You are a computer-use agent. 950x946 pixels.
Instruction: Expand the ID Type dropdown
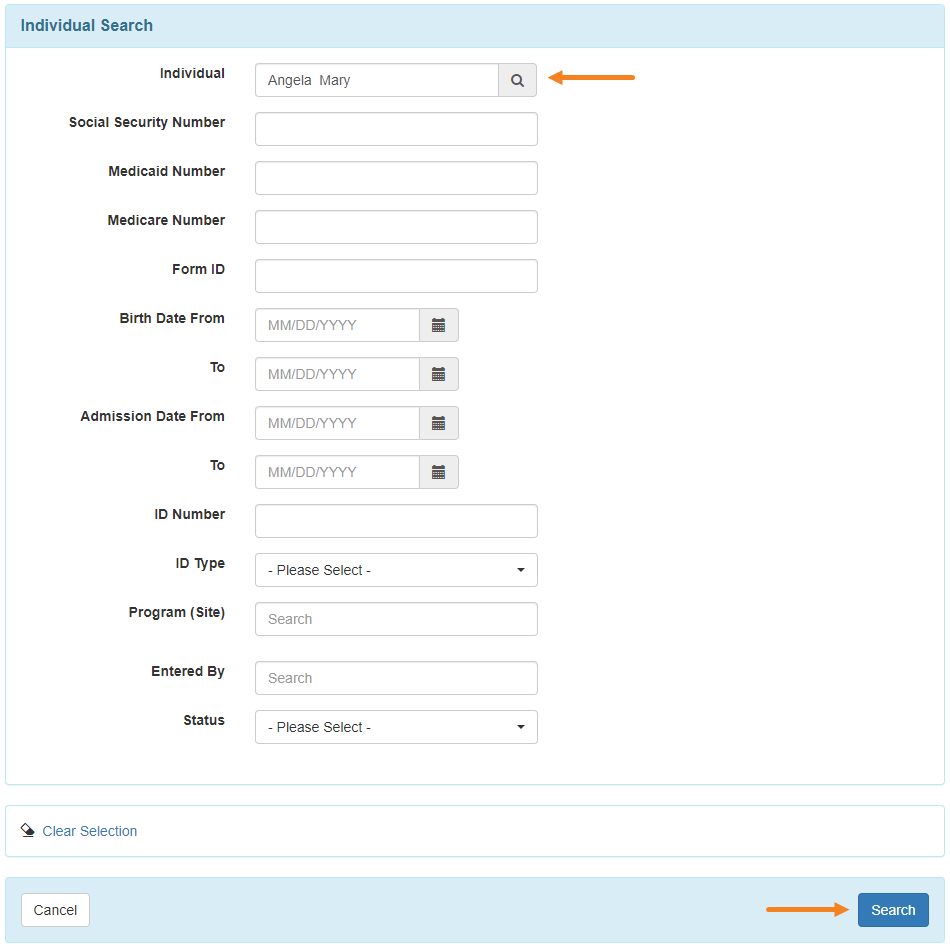pyautogui.click(x=396, y=570)
